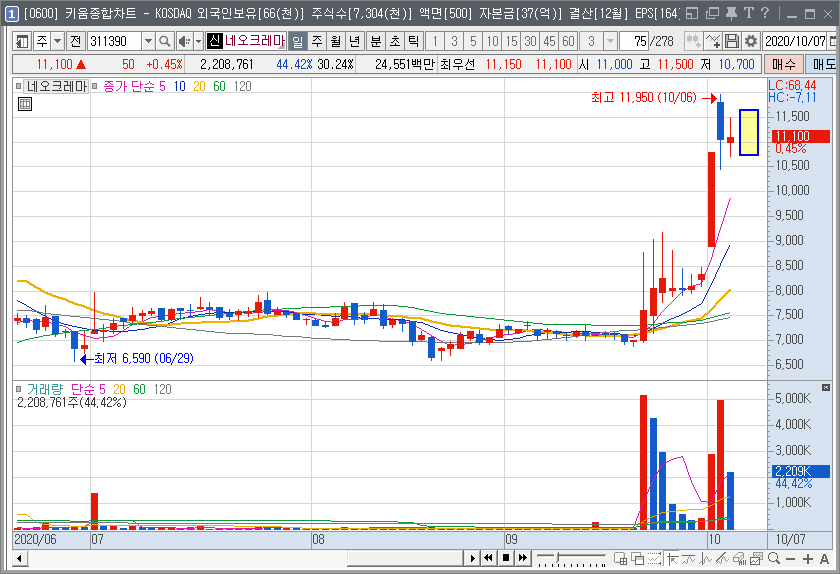Expand the stock code 311390 dropdown
Viewport: 840px width, 574px height.
(x=148, y=41)
